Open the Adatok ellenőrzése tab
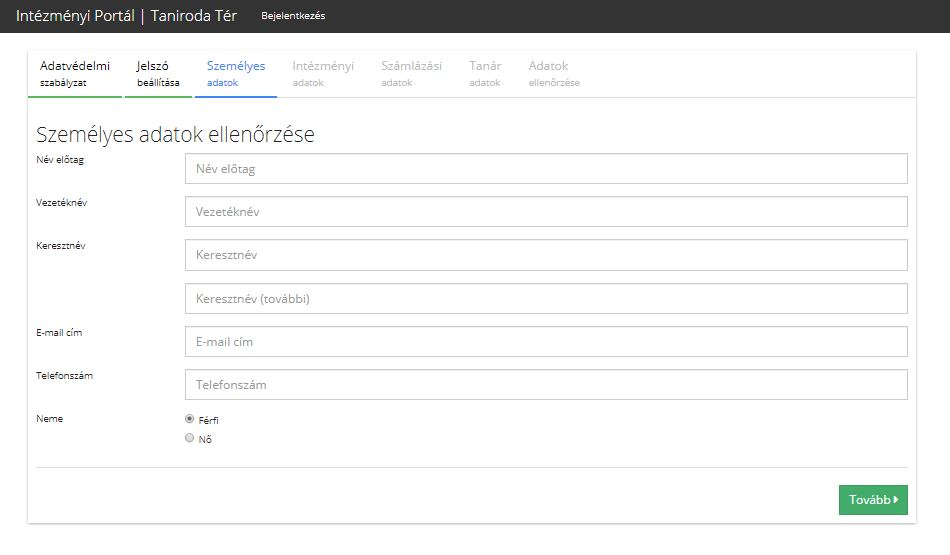 coord(554,74)
